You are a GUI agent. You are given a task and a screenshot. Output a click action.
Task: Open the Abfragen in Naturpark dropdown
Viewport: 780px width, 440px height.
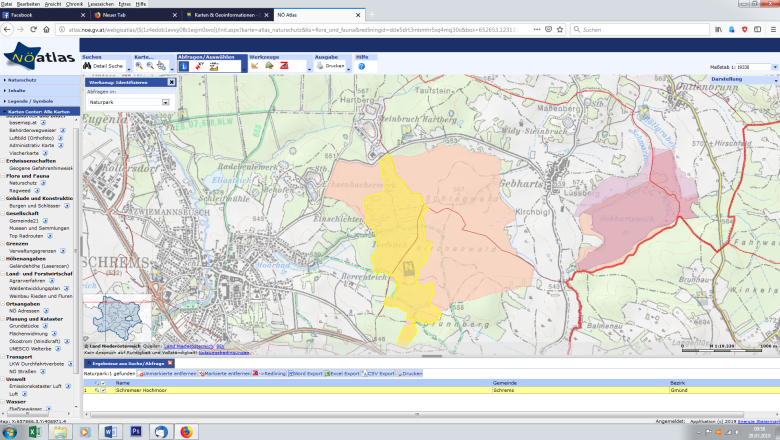point(166,102)
